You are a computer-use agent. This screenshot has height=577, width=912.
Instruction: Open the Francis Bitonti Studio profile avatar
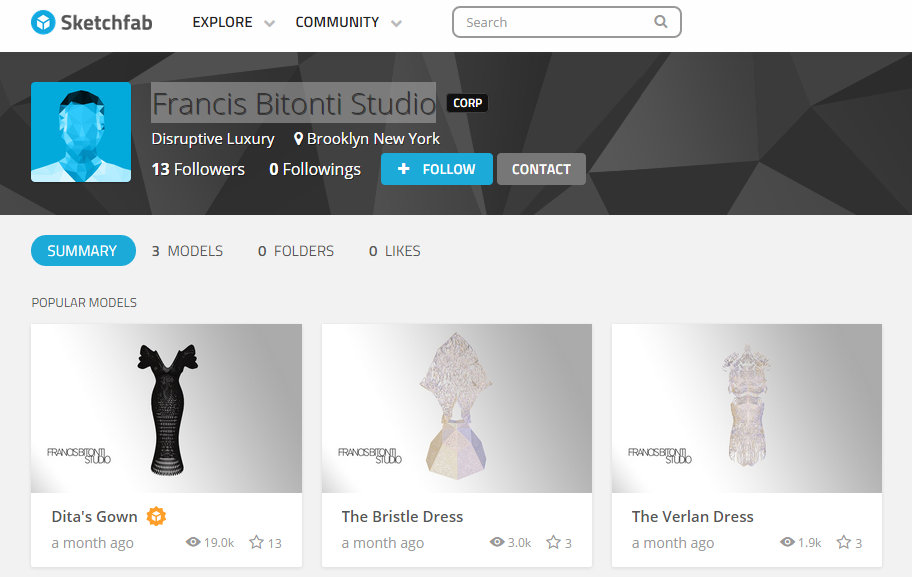tap(81, 132)
